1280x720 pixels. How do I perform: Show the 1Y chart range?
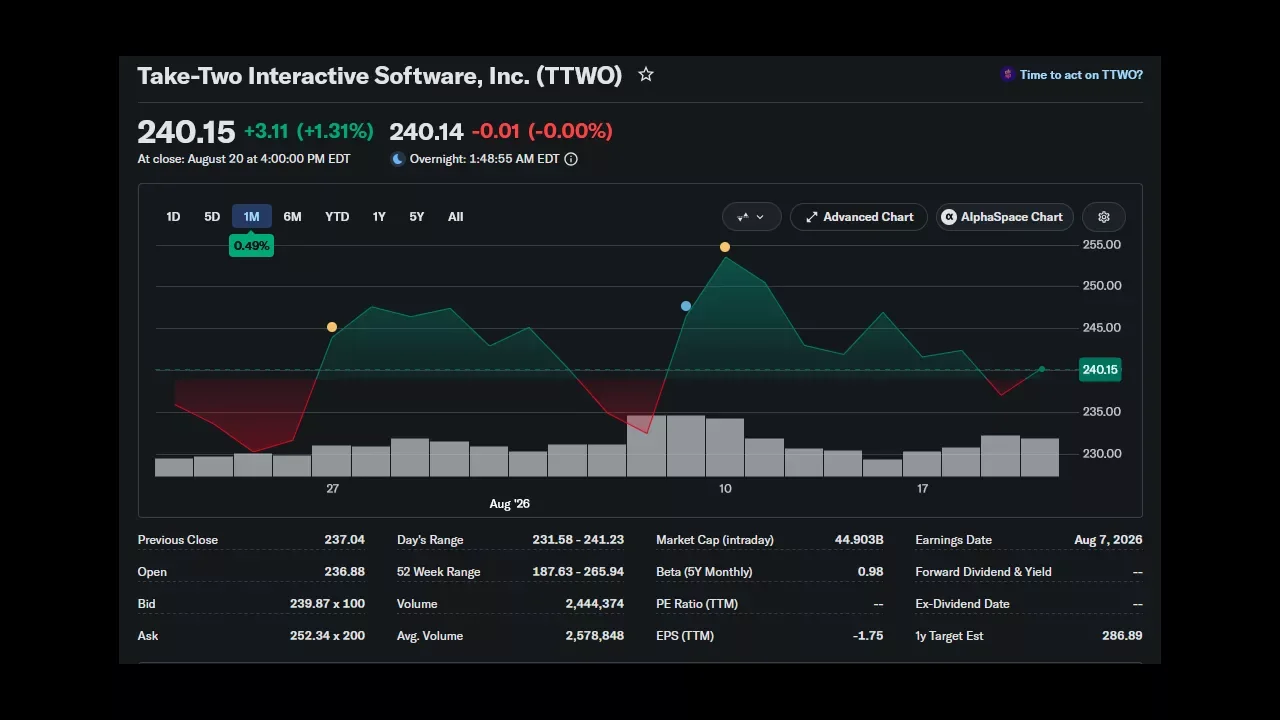(x=379, y=217)
